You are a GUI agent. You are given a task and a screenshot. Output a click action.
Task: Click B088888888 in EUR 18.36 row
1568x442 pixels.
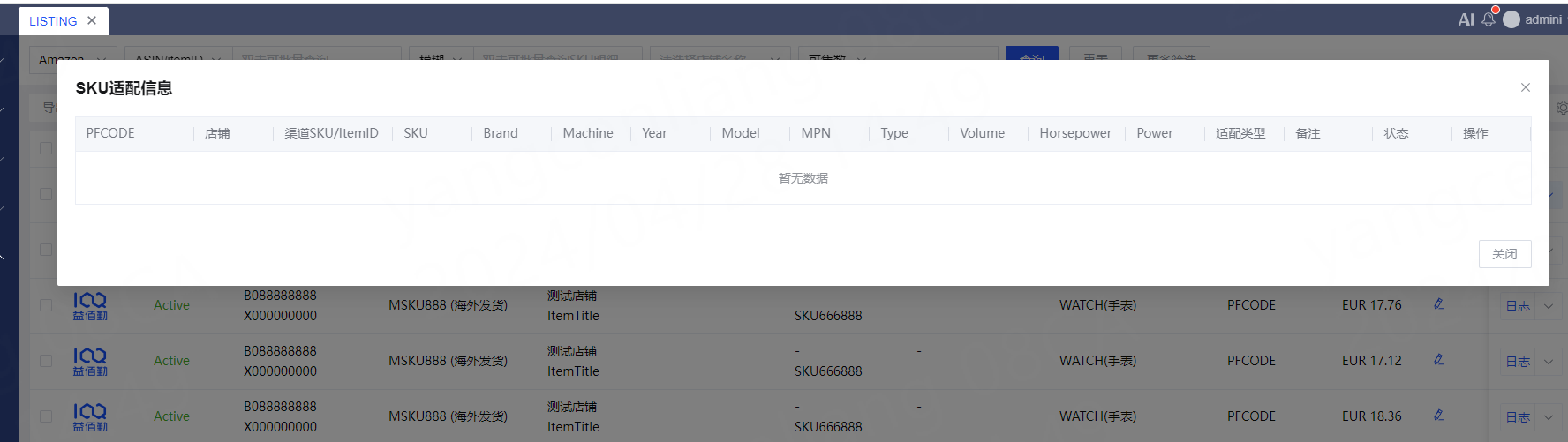tap(280, 407)
